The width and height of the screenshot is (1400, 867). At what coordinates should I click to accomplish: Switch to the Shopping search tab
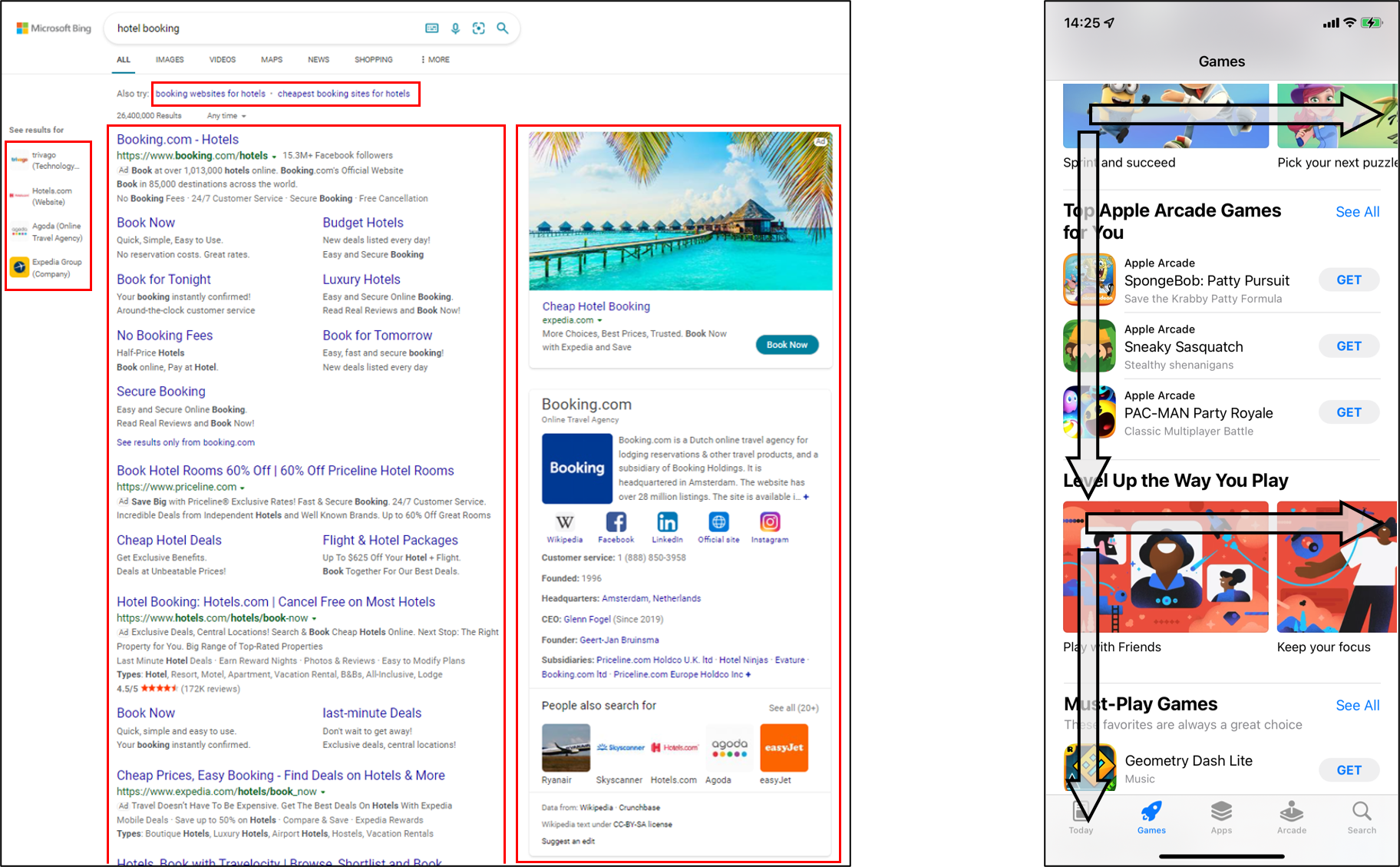pyautogui.click(x=374, y=60)
